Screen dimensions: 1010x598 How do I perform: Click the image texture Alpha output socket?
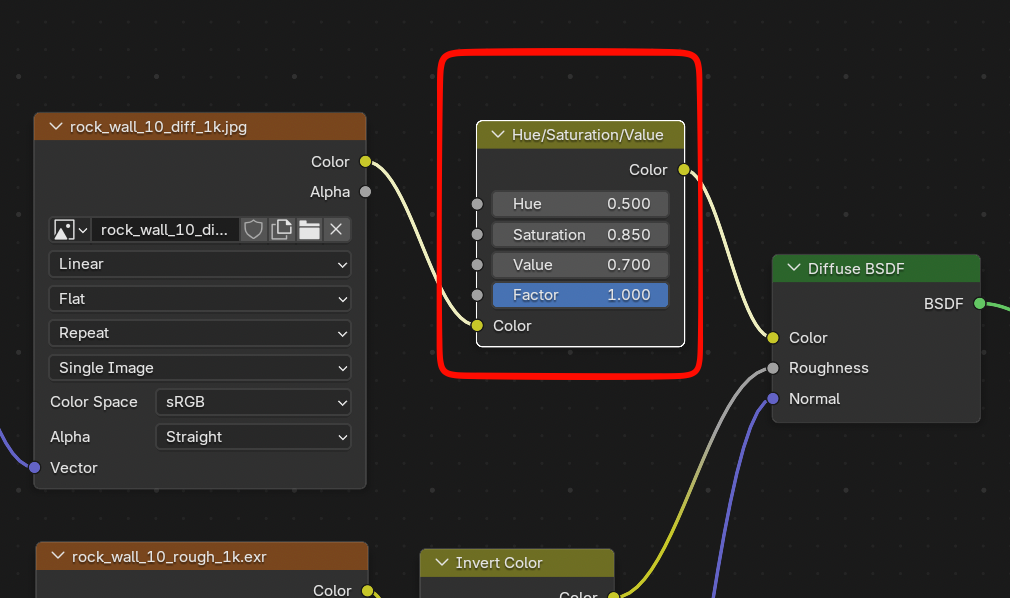(x=365, y=191)
